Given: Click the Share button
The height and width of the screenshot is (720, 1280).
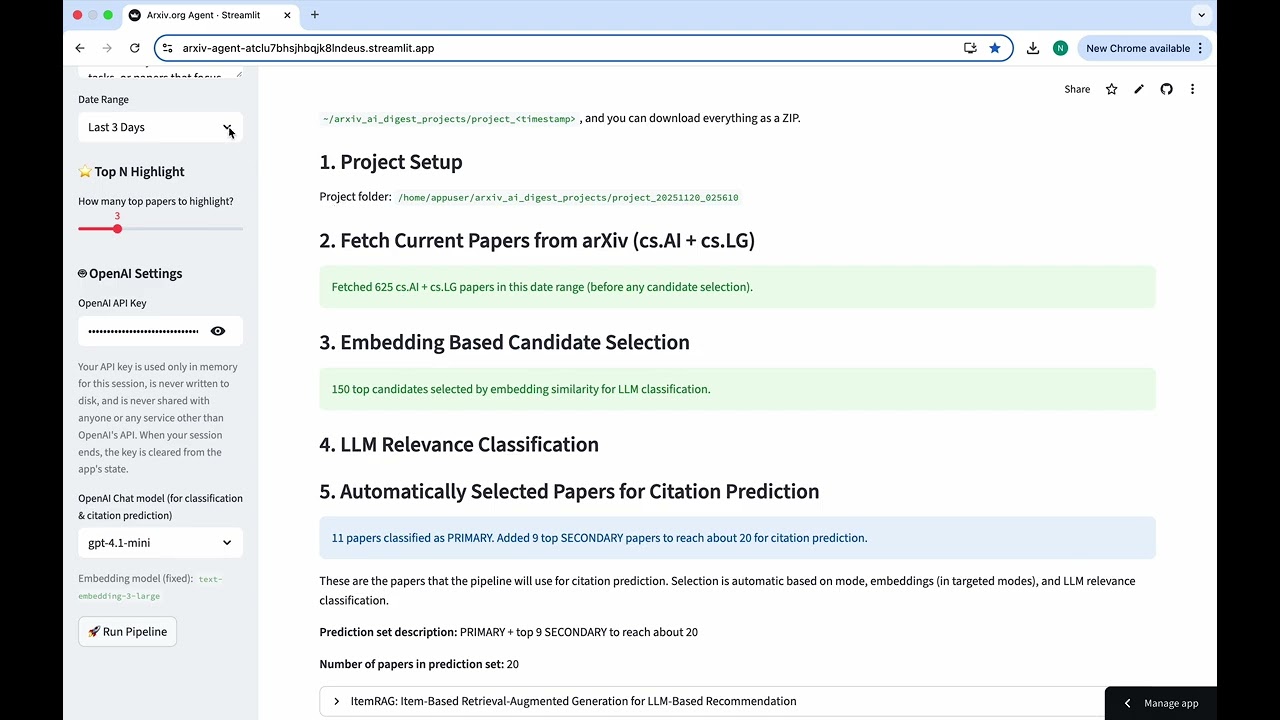Looking at the screenshot, I should point(1077,89).
